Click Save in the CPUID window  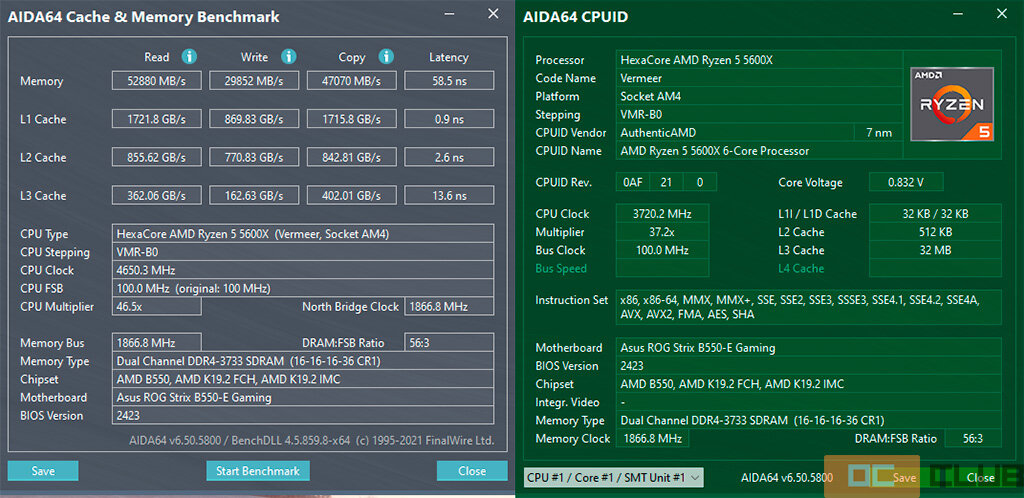[x=904, y=477]
